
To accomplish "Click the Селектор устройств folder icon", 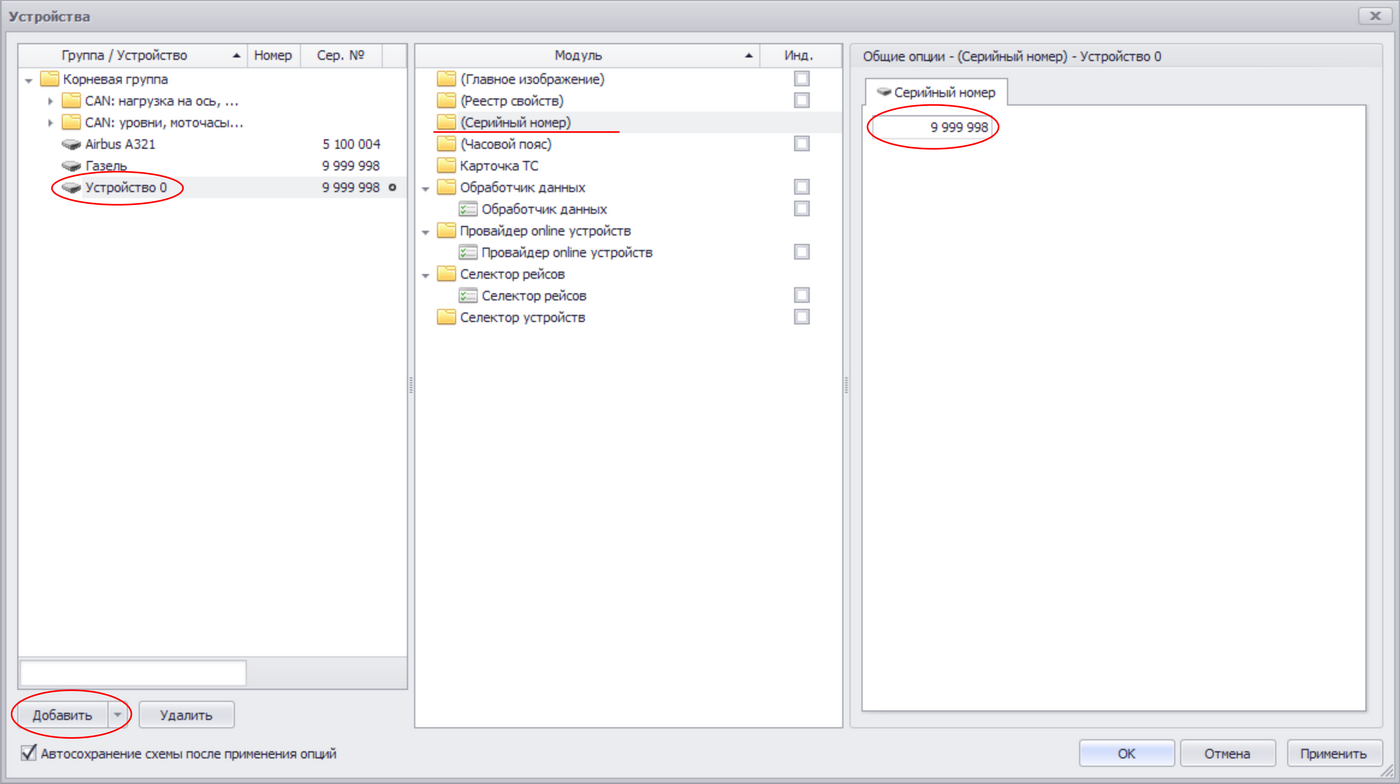I will pos(447,317).
